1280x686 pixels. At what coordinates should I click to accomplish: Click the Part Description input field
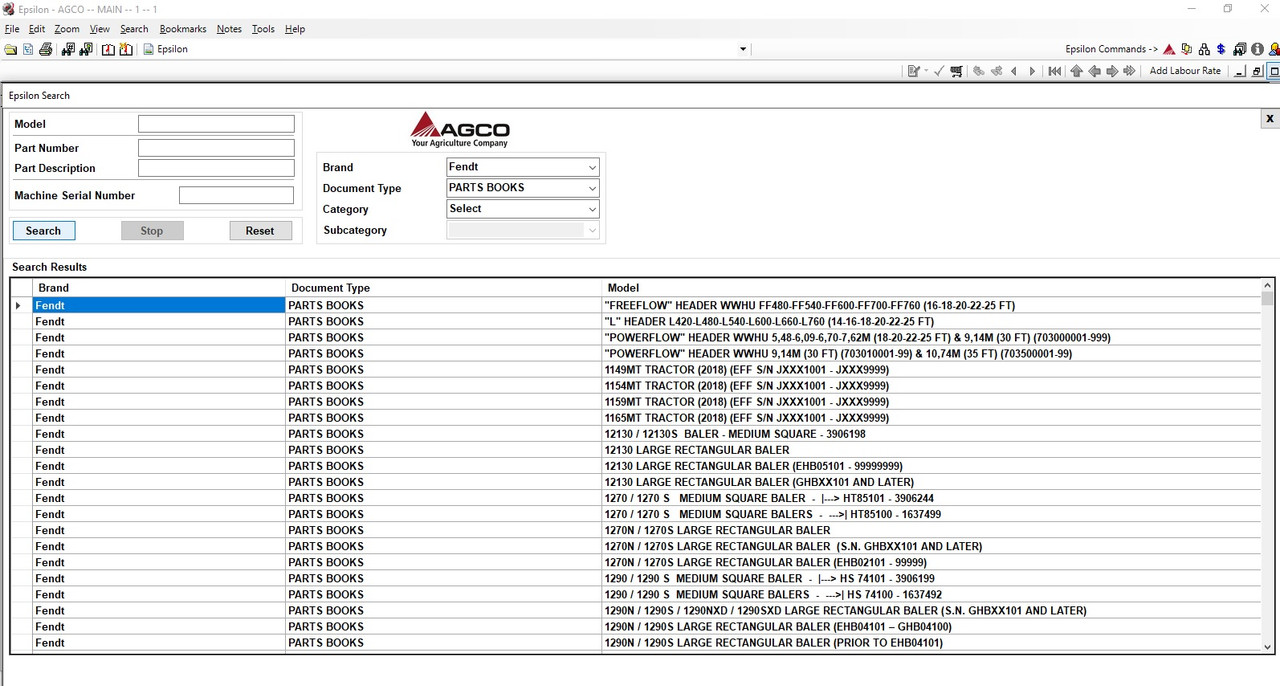[216, 168]
